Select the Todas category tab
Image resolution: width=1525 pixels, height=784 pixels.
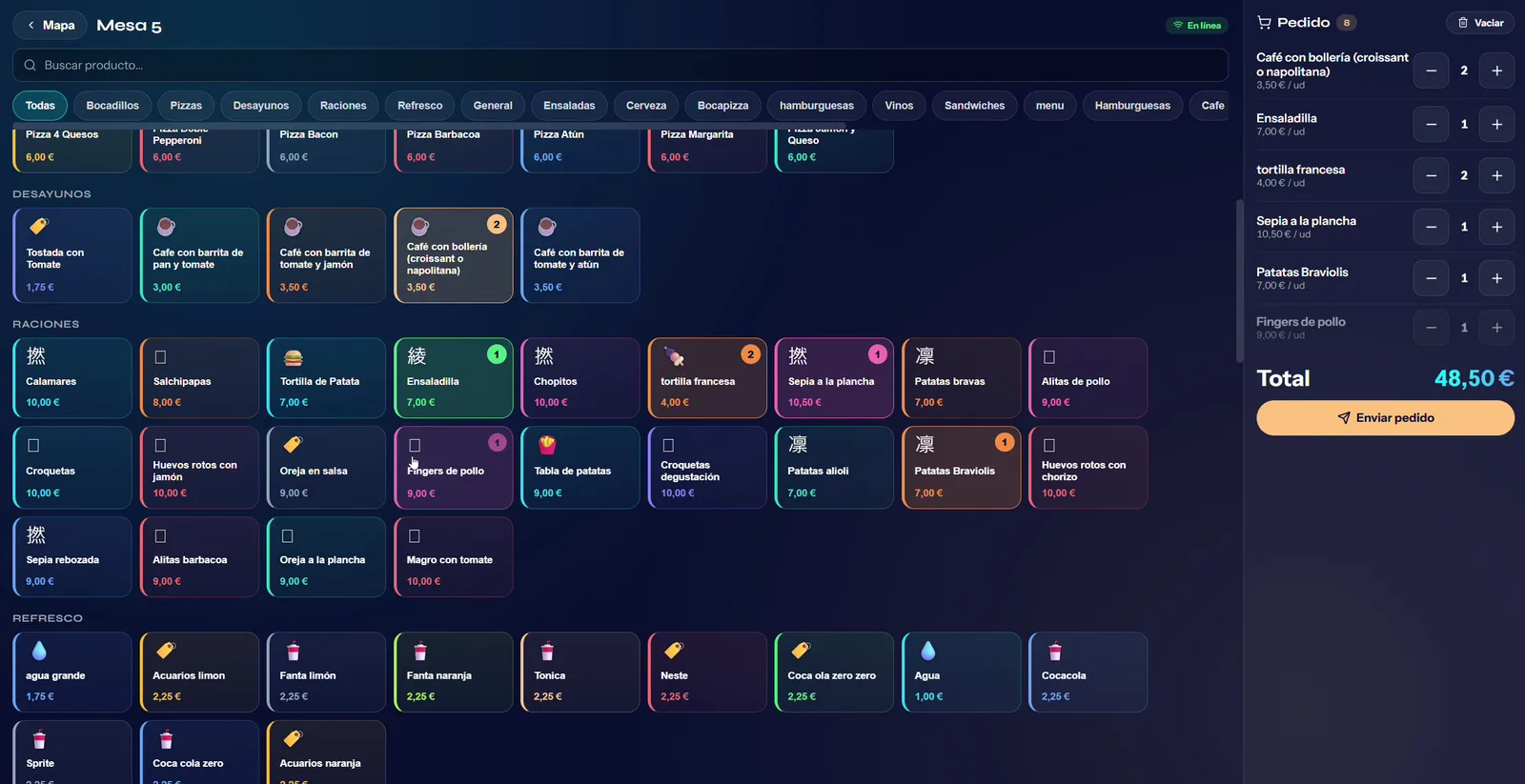(x=40, y=106)
